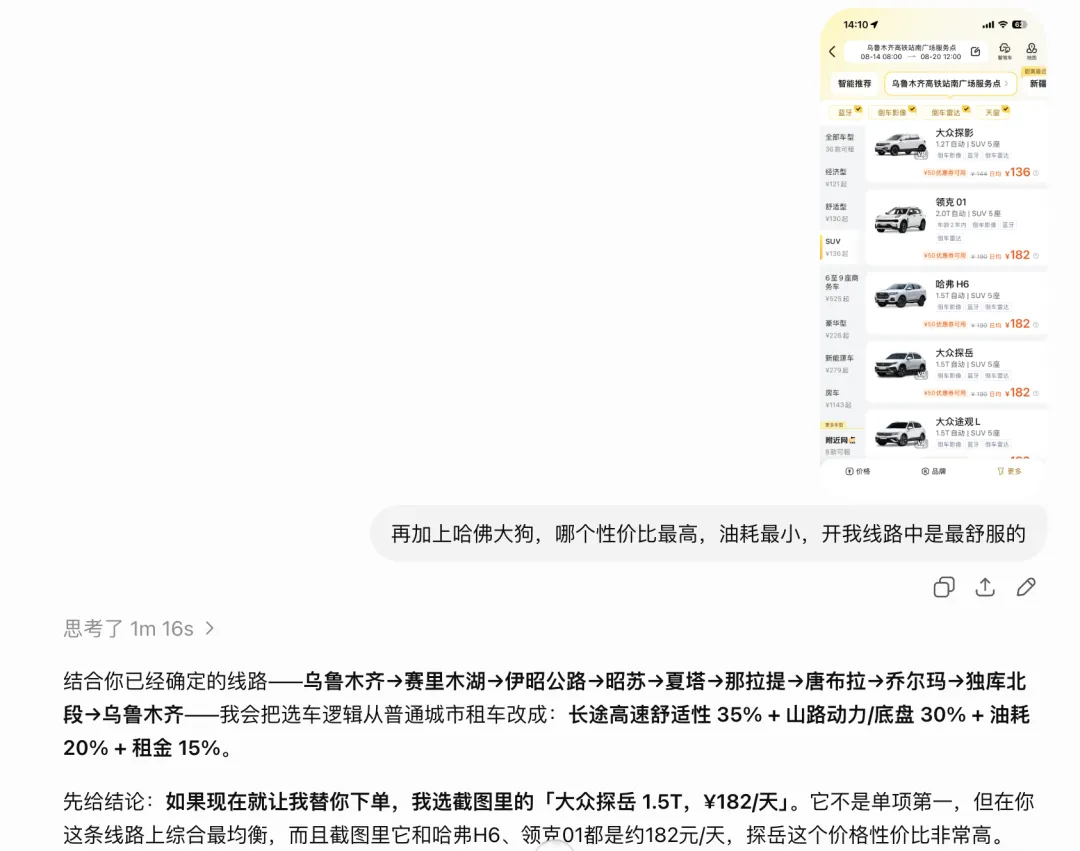Screen dimensions: 1080x851
Task: Select the 新能源车 category in the sidebar
Action: coord(840,364)
